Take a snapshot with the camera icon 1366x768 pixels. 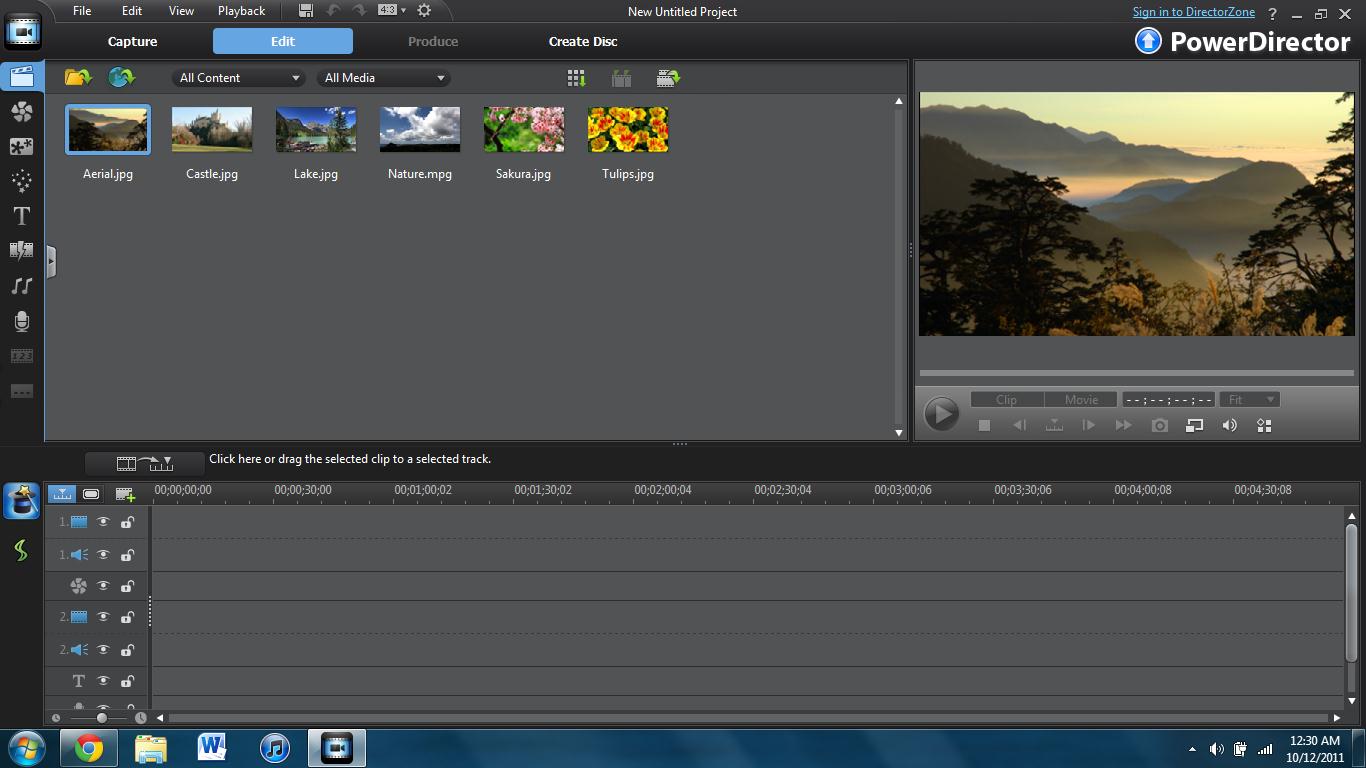click(x=1159, y=425)
